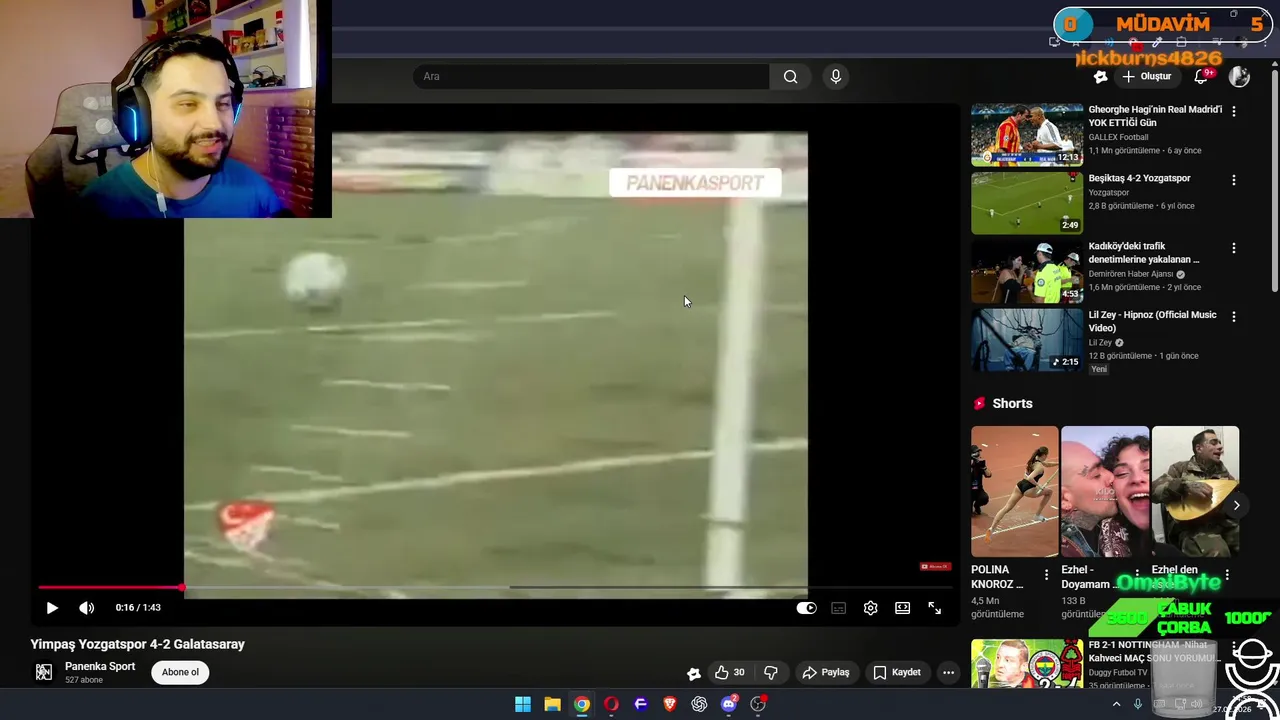
Task: Open the 'Ezhel - Doyamam' short thumbnail
Action: [1105, 491]
